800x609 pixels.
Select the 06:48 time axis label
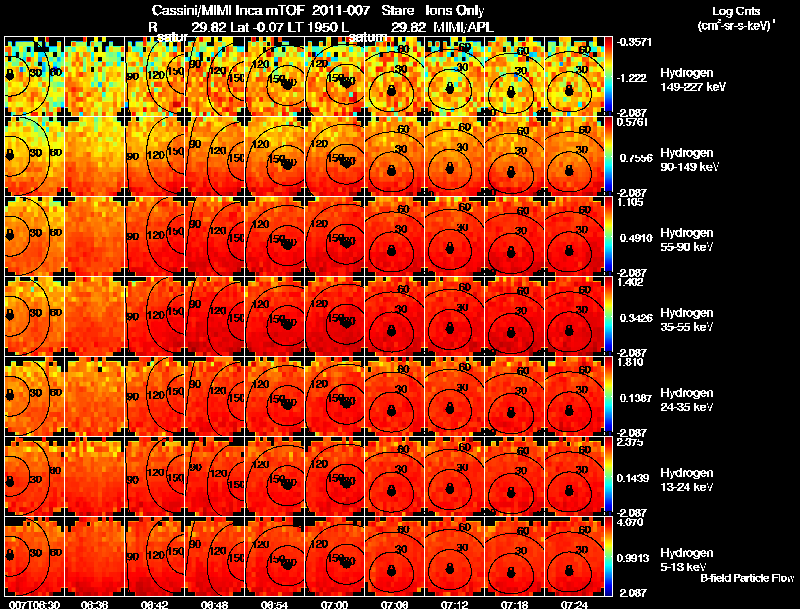point(214,604)
